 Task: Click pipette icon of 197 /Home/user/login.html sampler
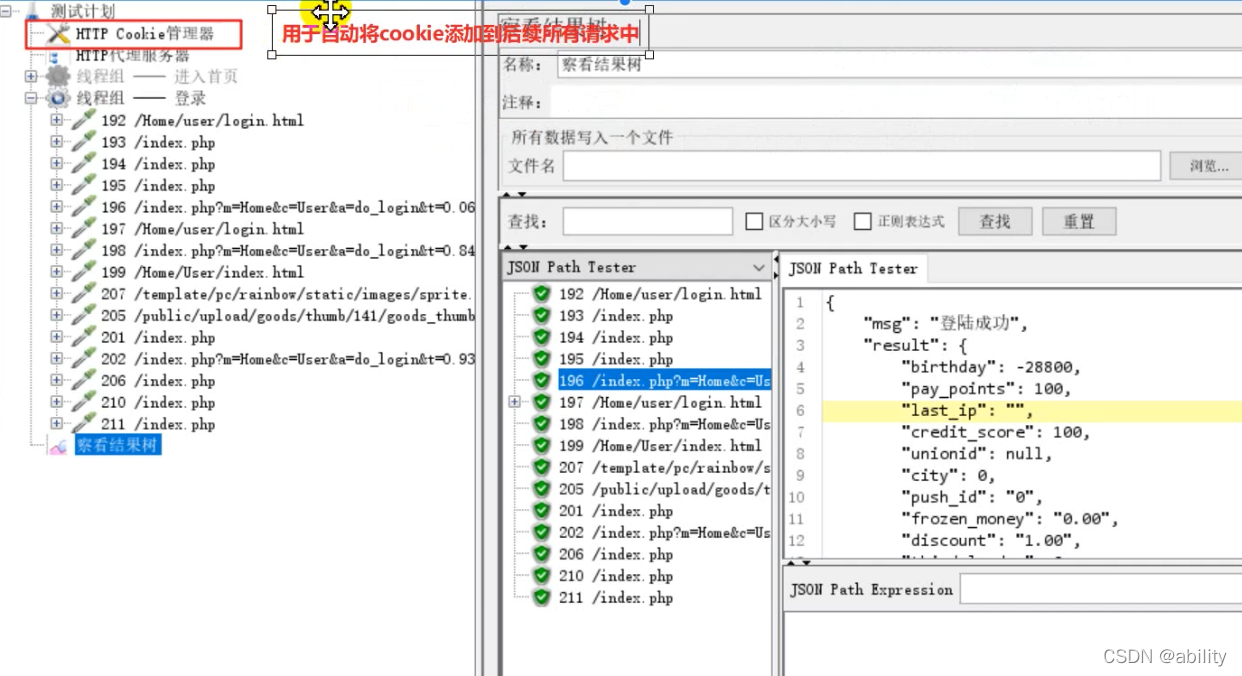point(84,229)
